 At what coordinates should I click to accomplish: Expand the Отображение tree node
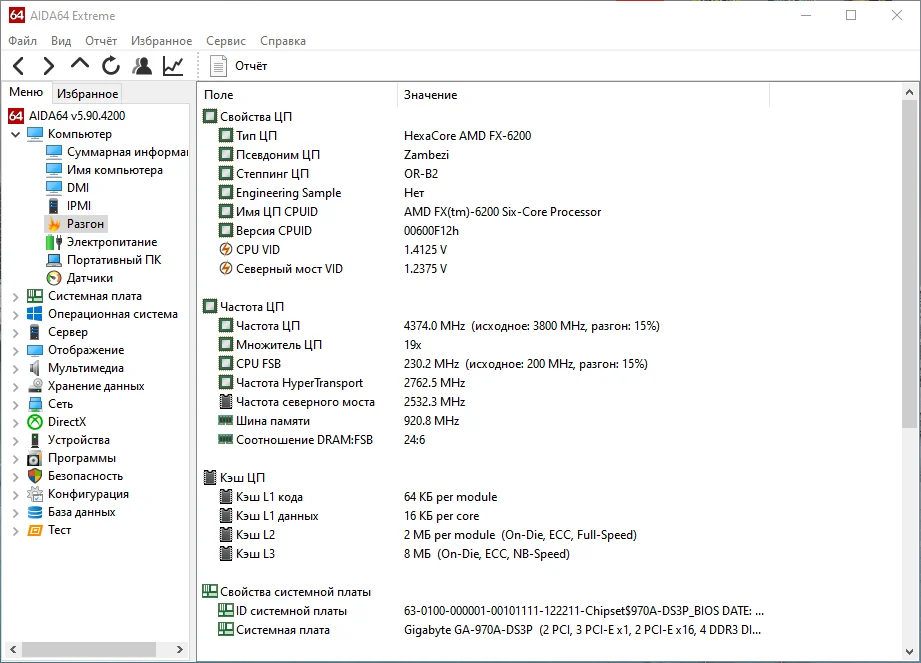[16, 351]
